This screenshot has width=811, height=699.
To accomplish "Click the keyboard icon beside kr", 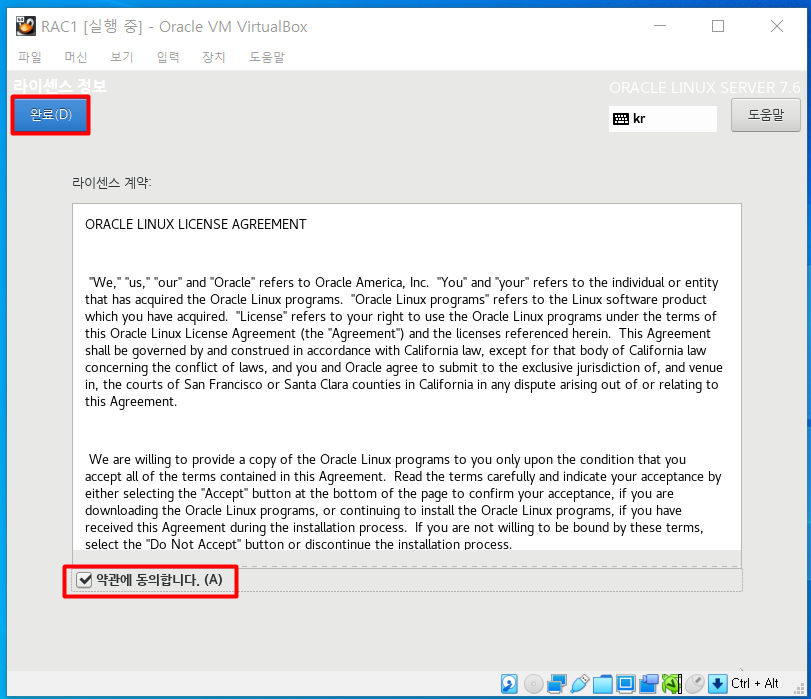I will tap(621, 119).
